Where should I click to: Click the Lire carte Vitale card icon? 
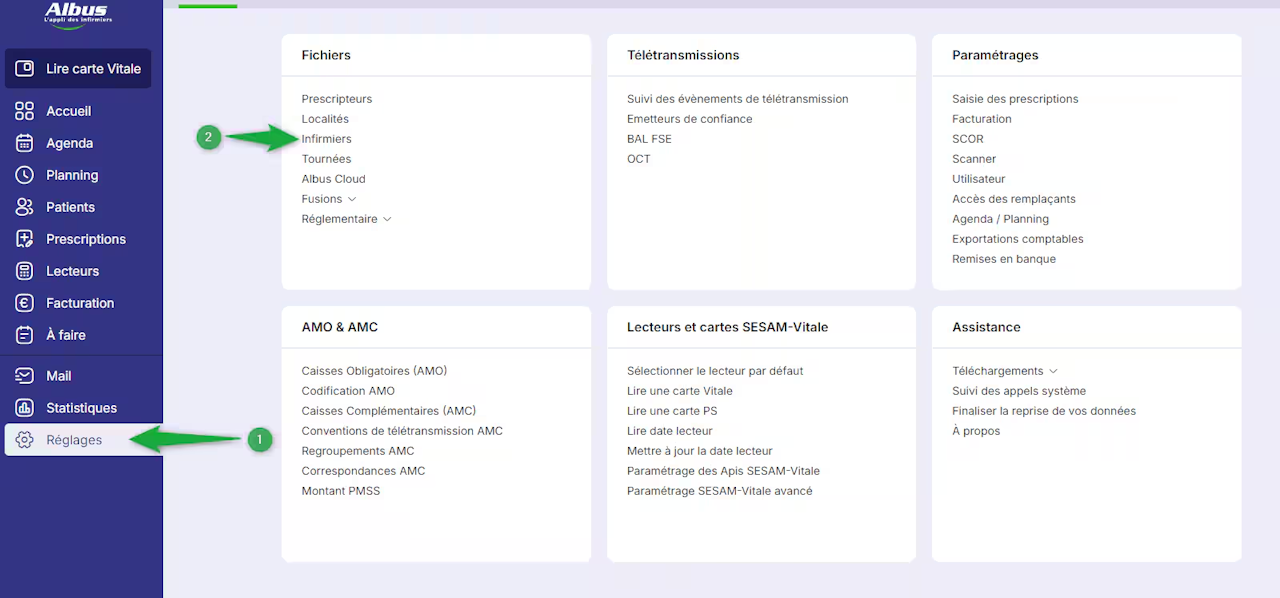(x=25, y=69)
